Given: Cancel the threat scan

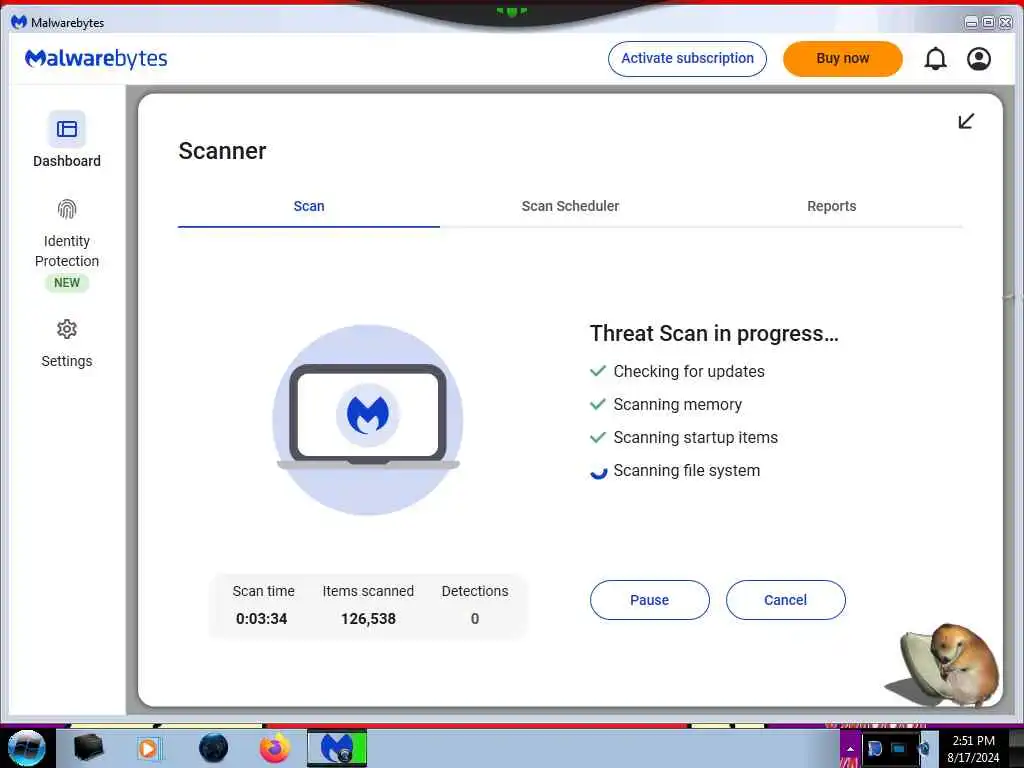Looking at the screenshot, I should click(x=786, y=600).
